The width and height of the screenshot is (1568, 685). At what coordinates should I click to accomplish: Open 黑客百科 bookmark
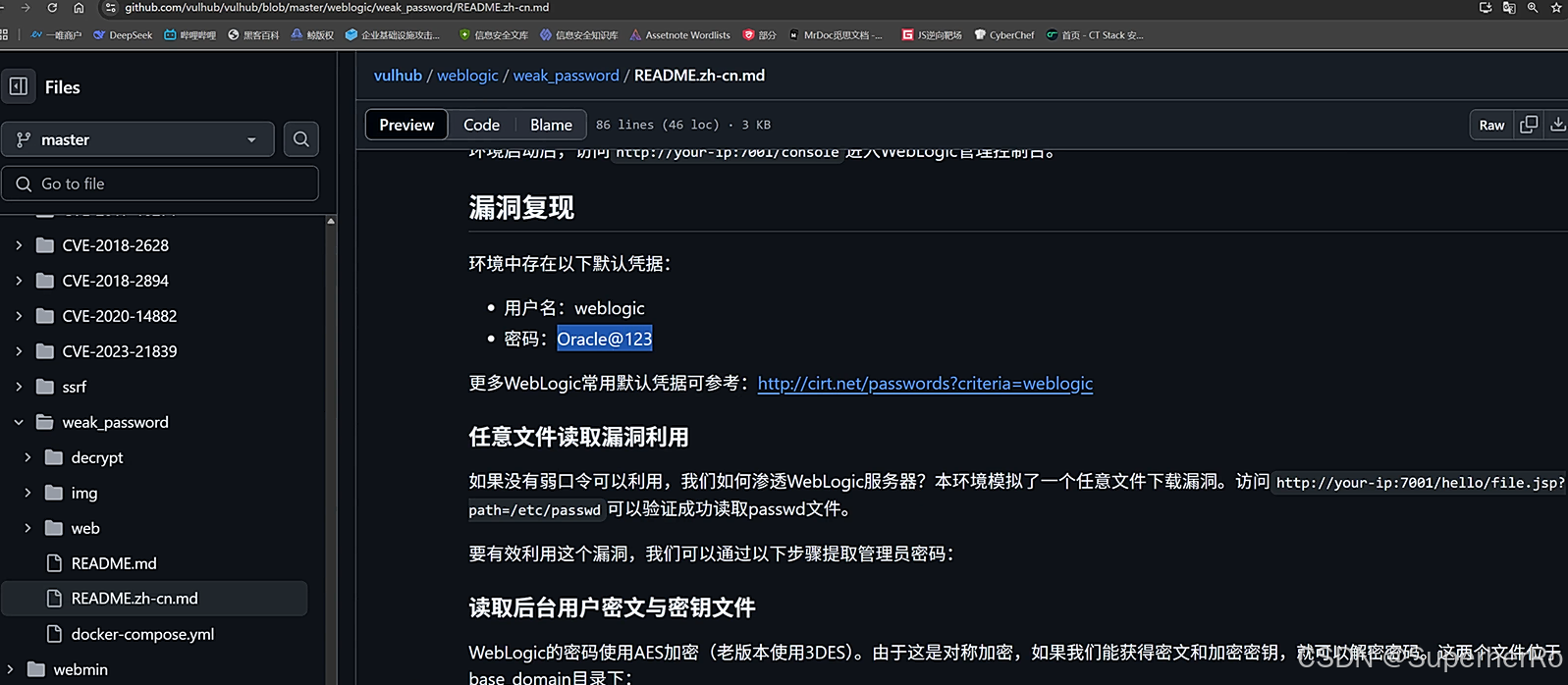pyautogui.click(x=253, y=35)
